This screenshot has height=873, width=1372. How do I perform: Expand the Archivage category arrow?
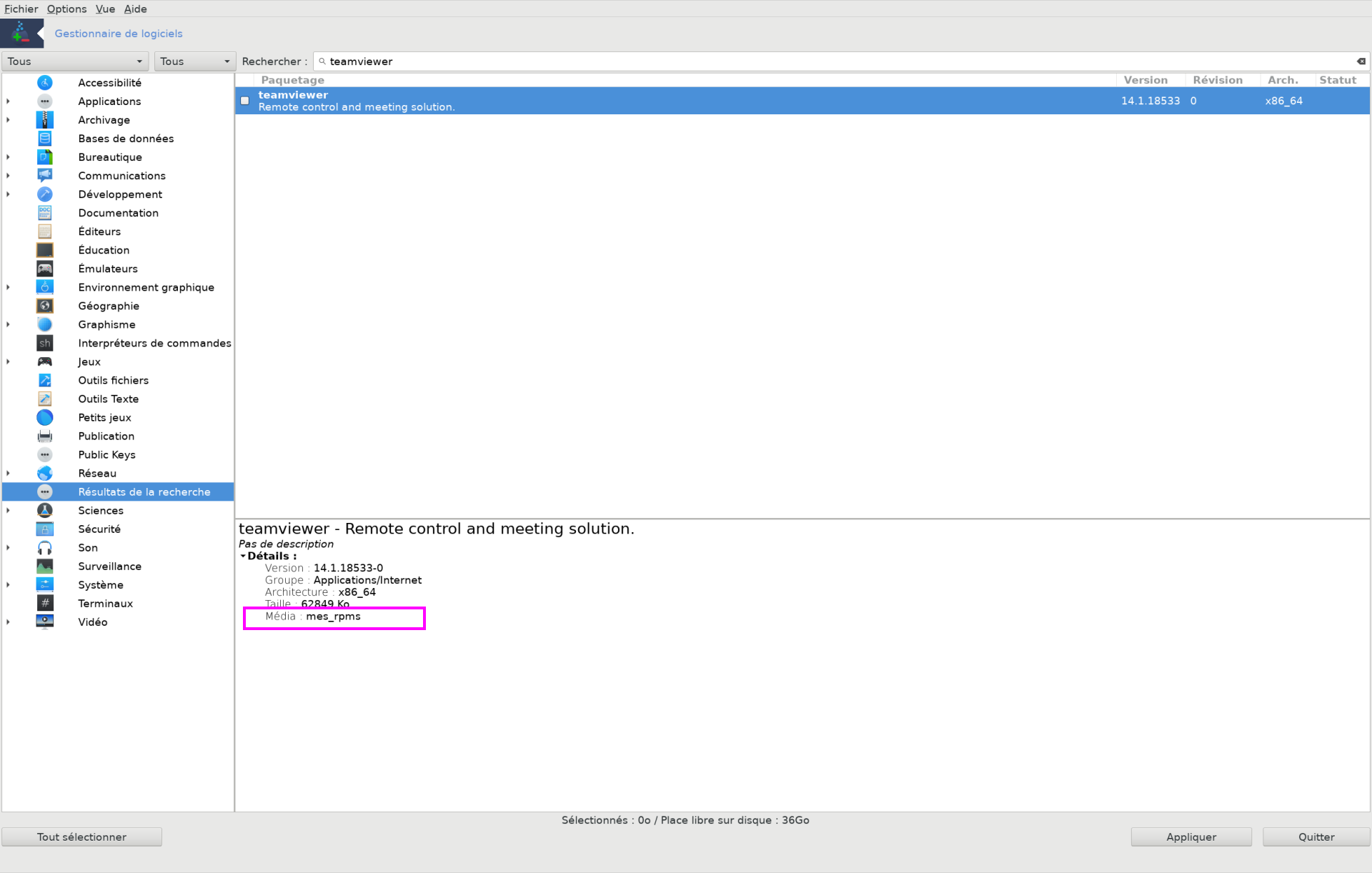9,120
